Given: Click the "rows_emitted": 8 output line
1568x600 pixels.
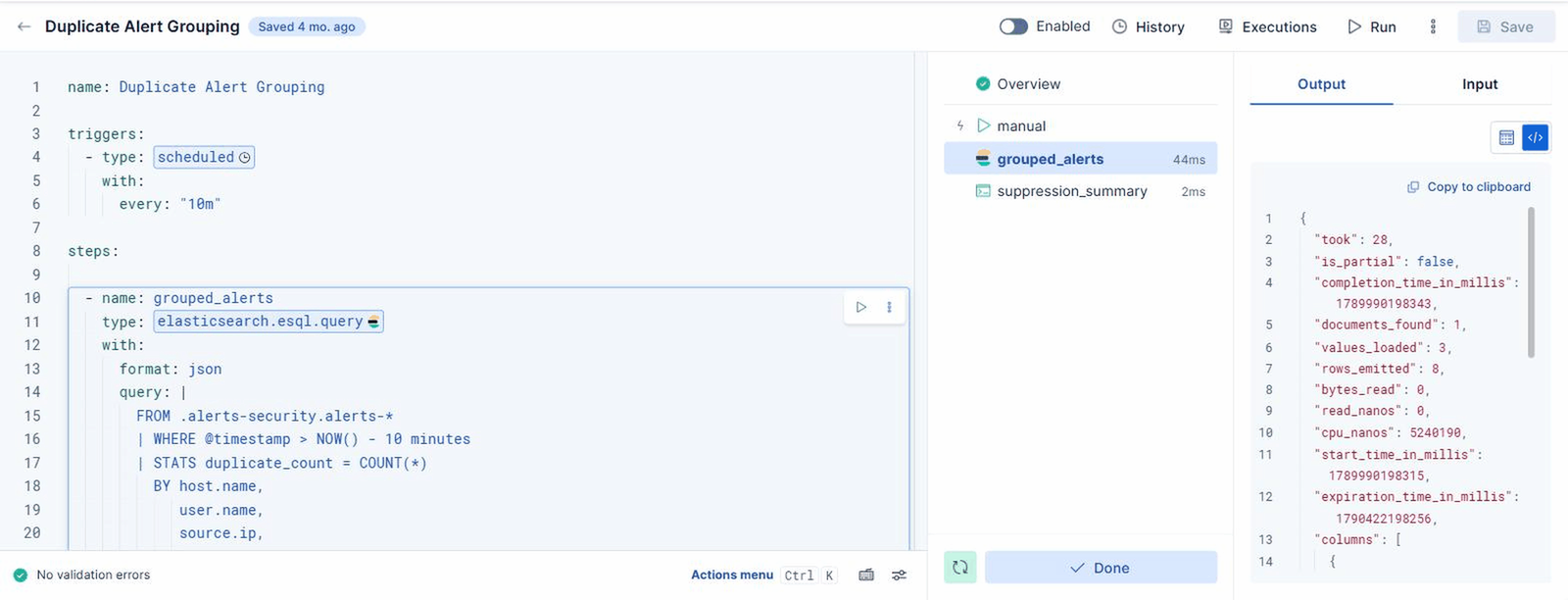Looking at the screenshot, I should tap(1379, 369).
